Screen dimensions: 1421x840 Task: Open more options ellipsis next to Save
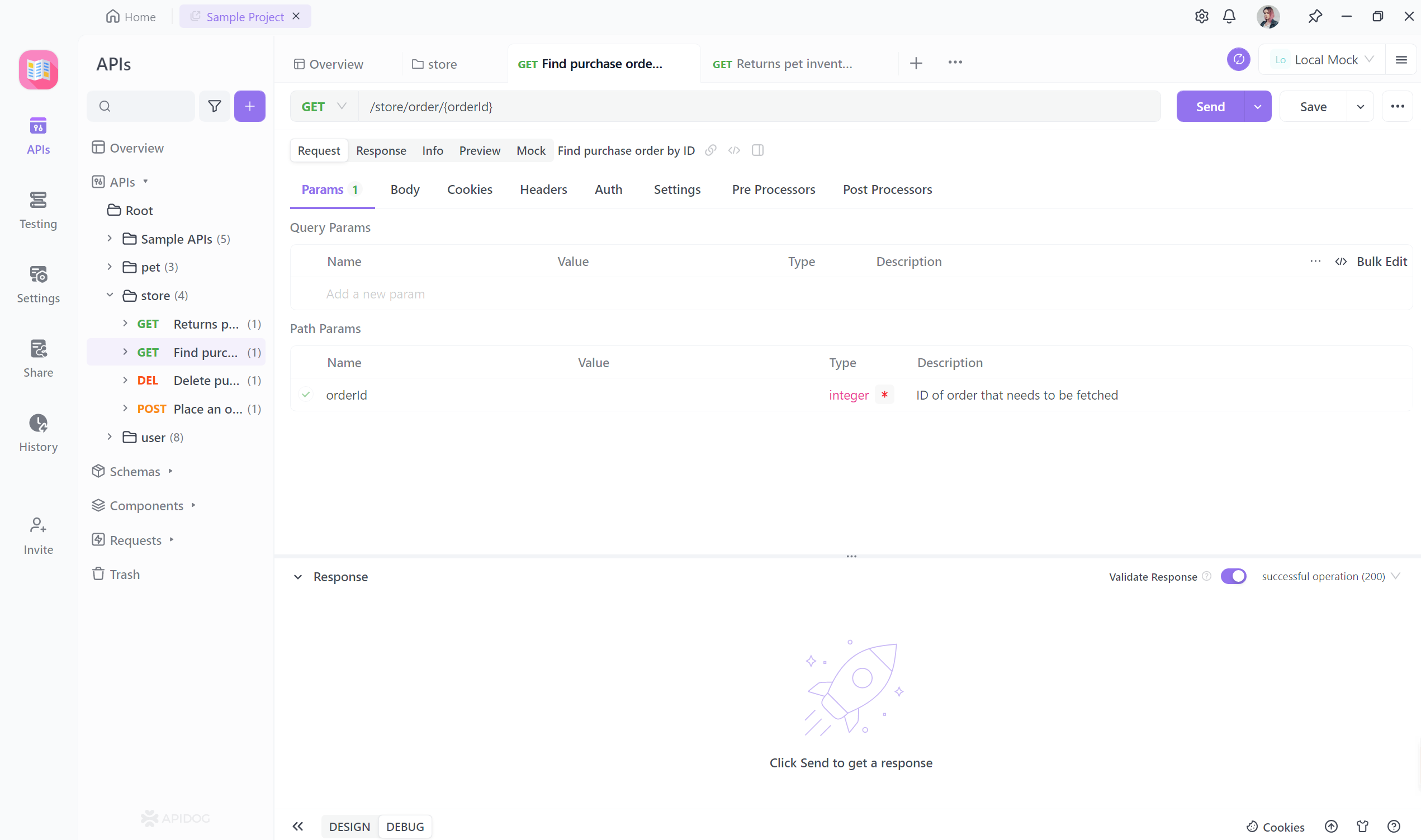tap(1397, 106)
